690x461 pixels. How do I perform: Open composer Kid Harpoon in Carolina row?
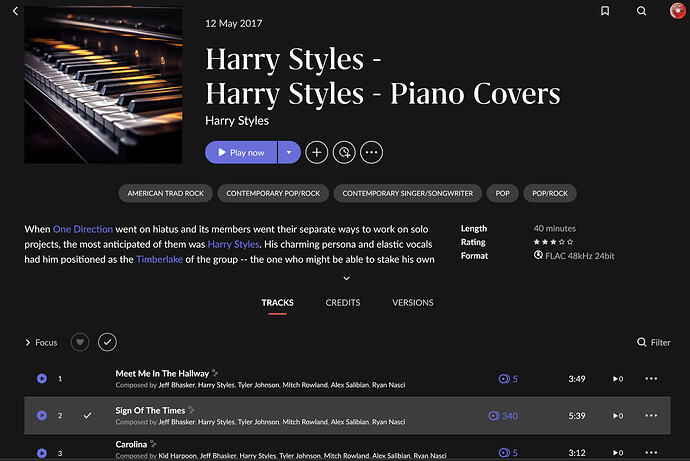point(177,456)
